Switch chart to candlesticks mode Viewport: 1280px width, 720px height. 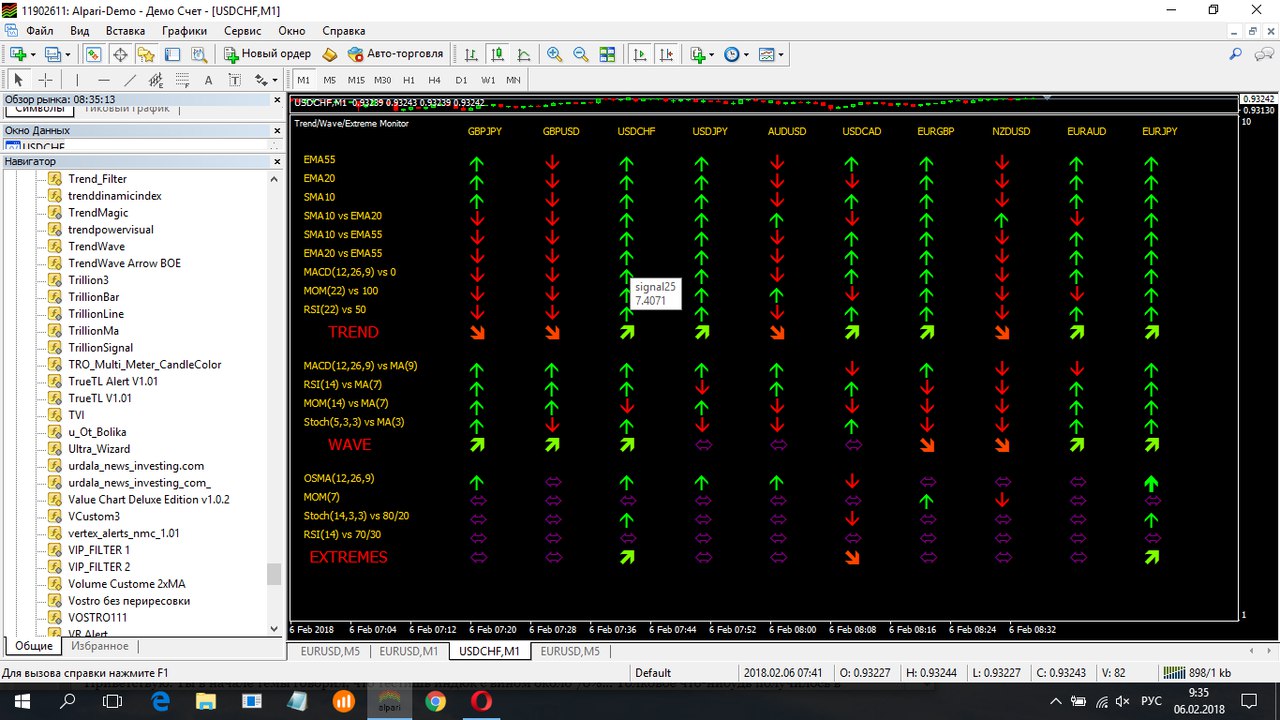pyautogui.click(x=497, y=54)
